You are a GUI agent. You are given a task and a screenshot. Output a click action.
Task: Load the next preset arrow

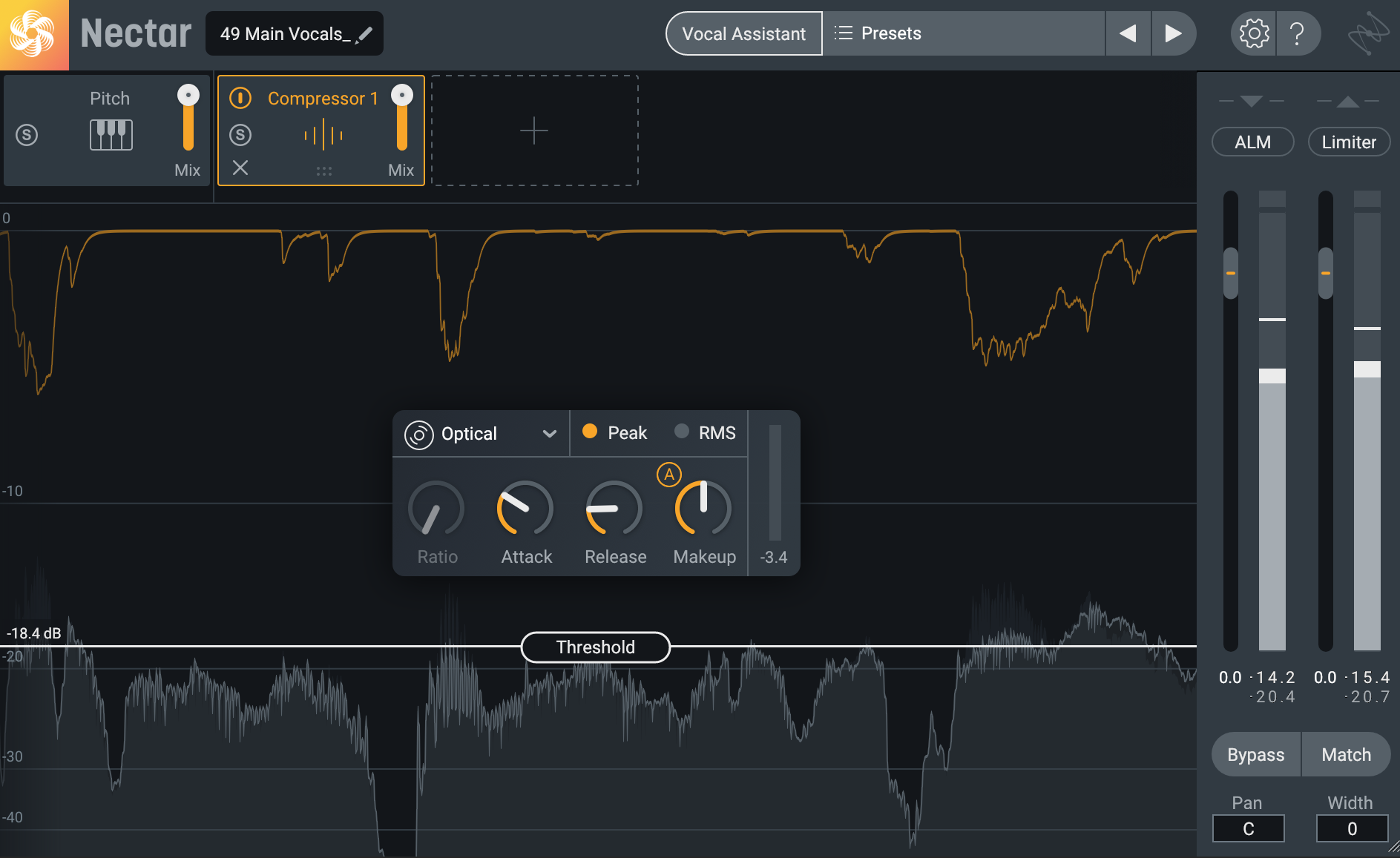[x=1173, y=33]
